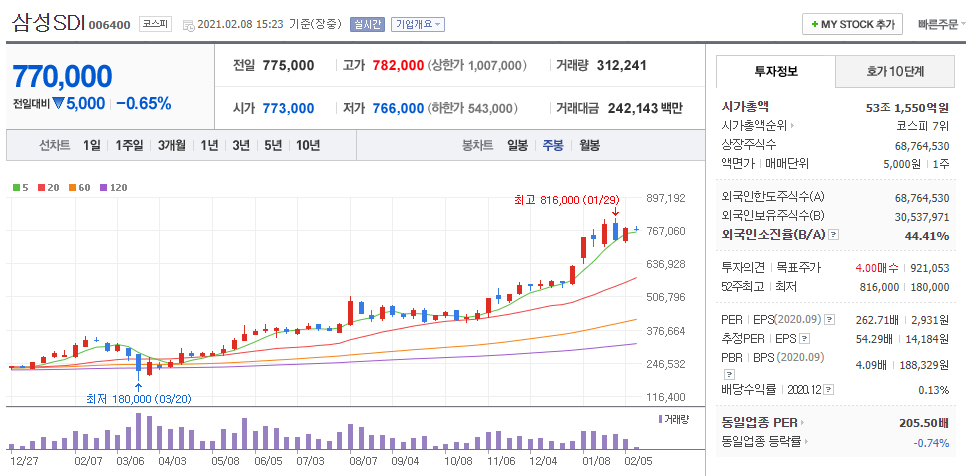
Task: Click the 최고 816,000 (01/29) chart marker
Action: (567, 200)
